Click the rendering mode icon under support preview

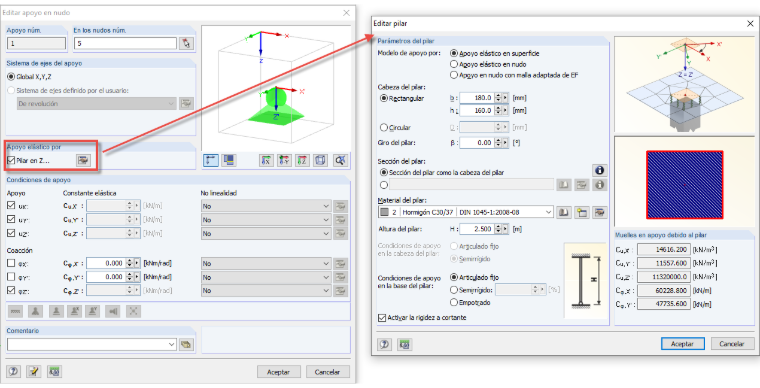click(x=228, y=160)
